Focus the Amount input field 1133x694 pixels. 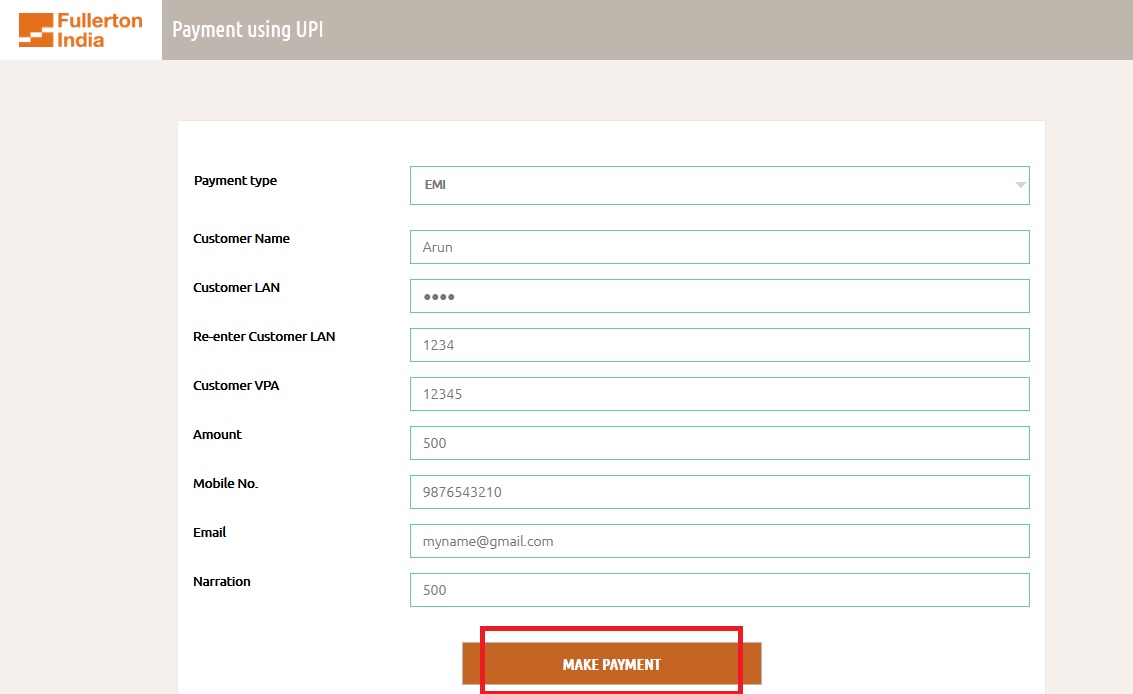point(718,443)
